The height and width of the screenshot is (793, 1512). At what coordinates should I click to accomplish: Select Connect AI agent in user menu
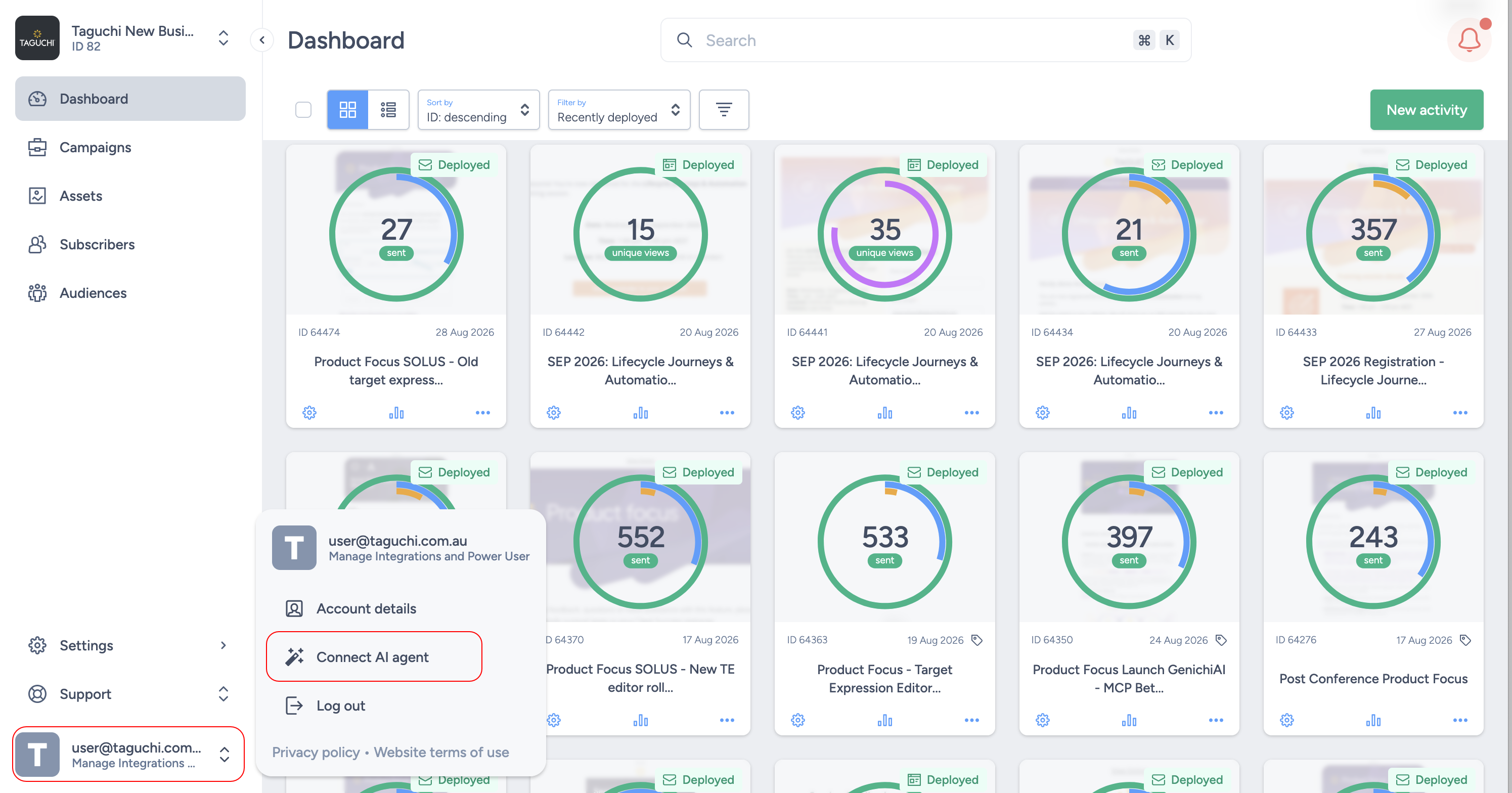coord(374,657)
